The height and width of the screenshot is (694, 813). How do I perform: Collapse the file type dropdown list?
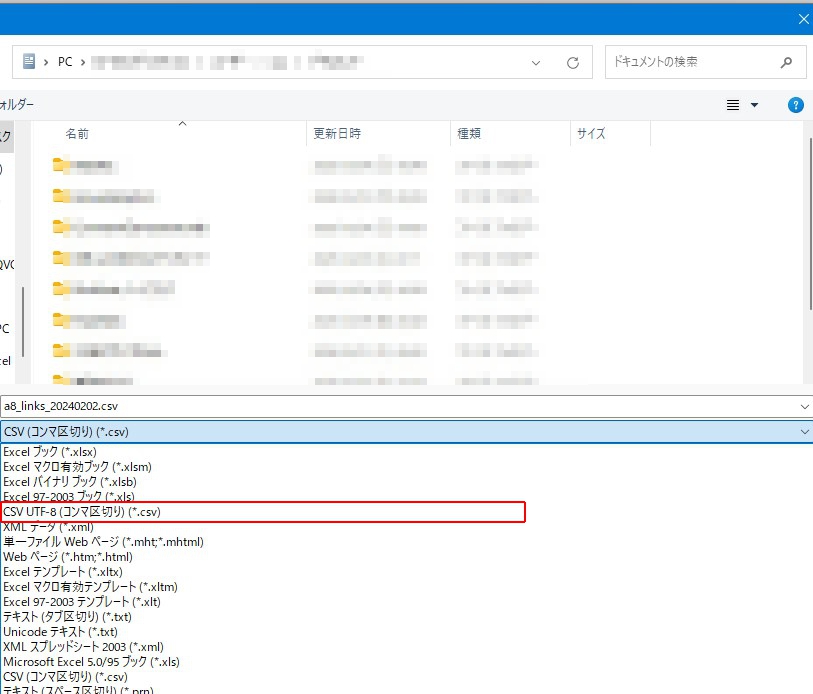click(x=805, y=432)
